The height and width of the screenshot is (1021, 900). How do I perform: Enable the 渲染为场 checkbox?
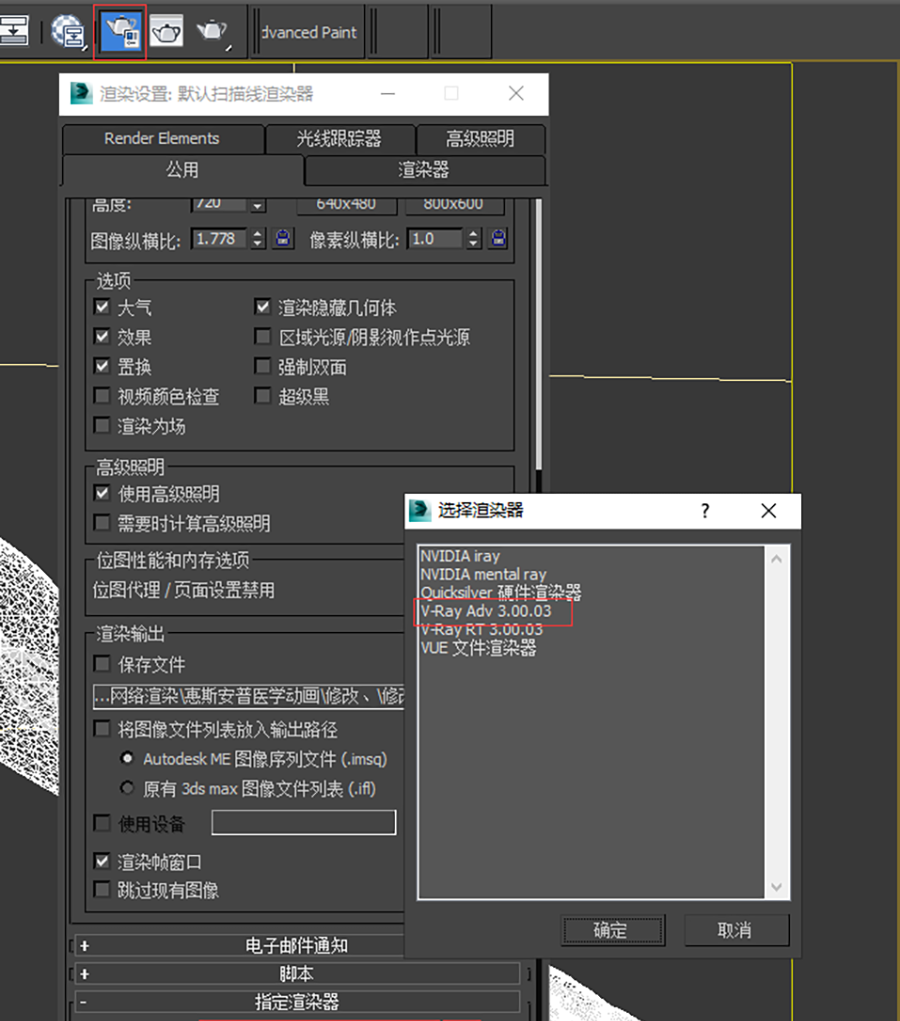point(102,426)
